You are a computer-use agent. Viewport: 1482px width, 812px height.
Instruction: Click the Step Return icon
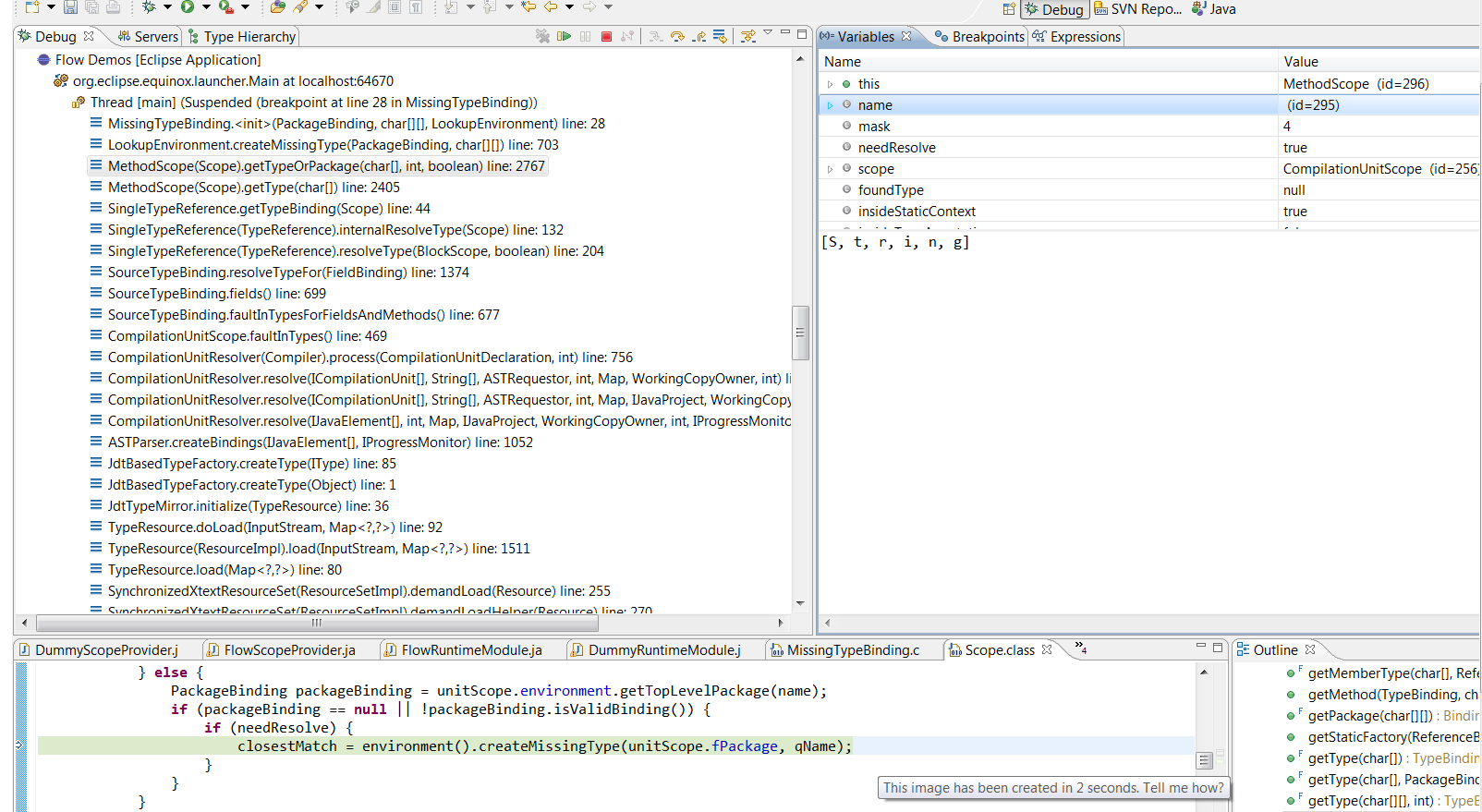tap(699, 36)
